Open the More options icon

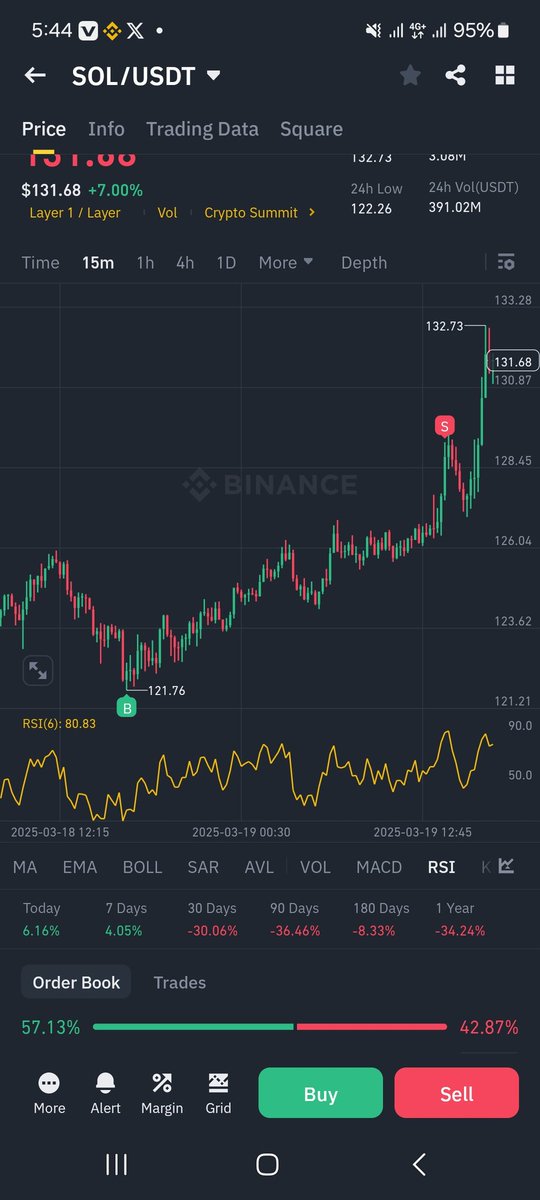[x=49, y=1092]
